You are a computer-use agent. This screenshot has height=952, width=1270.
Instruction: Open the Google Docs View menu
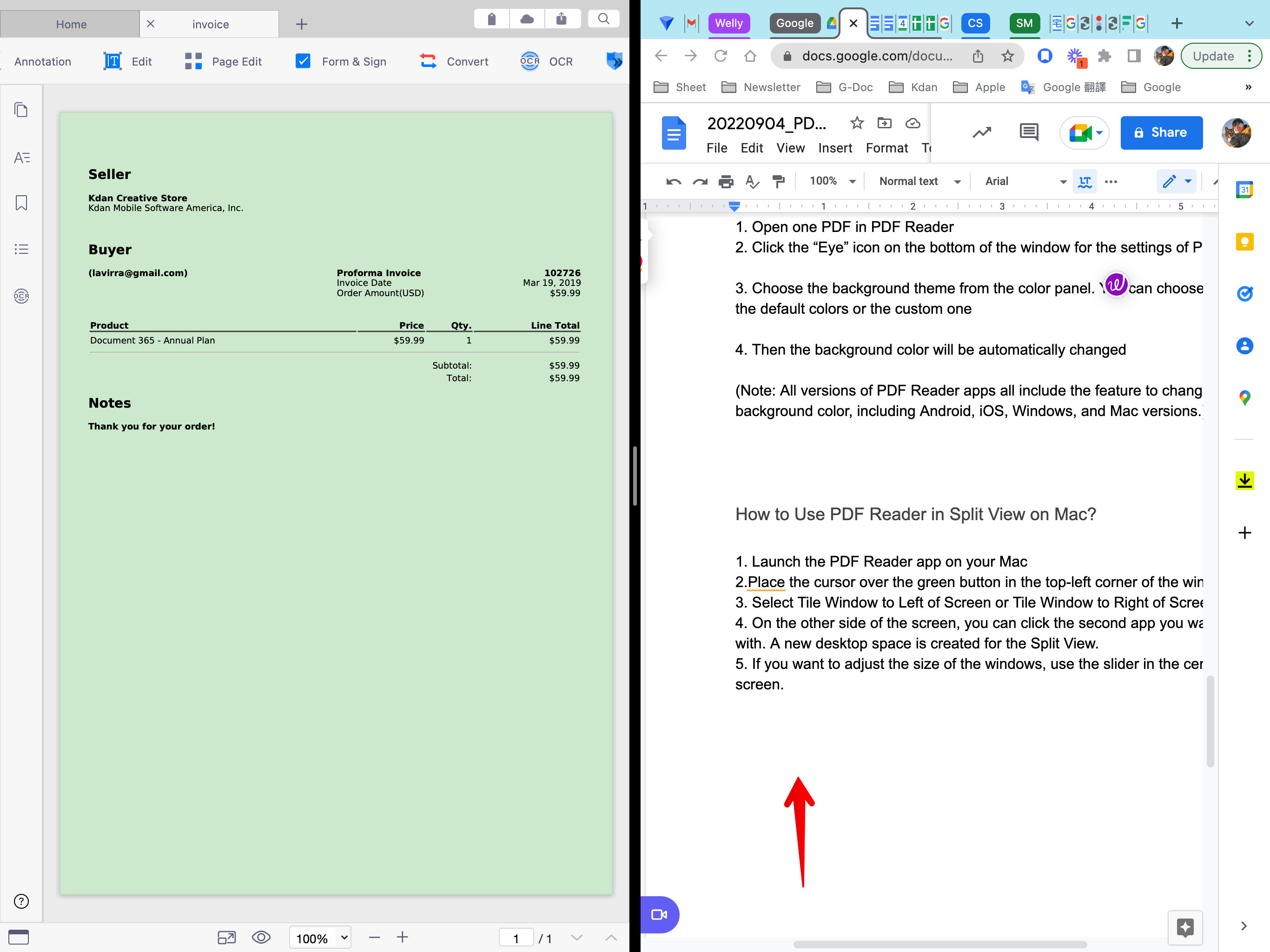coord(791,148)
